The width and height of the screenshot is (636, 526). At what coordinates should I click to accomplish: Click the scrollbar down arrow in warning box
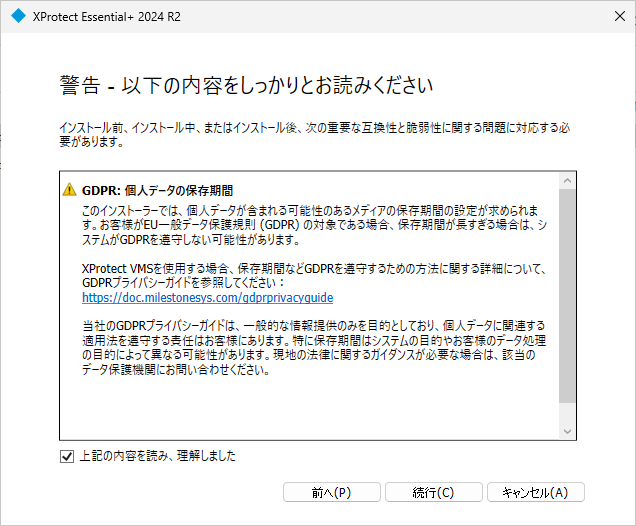(x=567, y=432)
